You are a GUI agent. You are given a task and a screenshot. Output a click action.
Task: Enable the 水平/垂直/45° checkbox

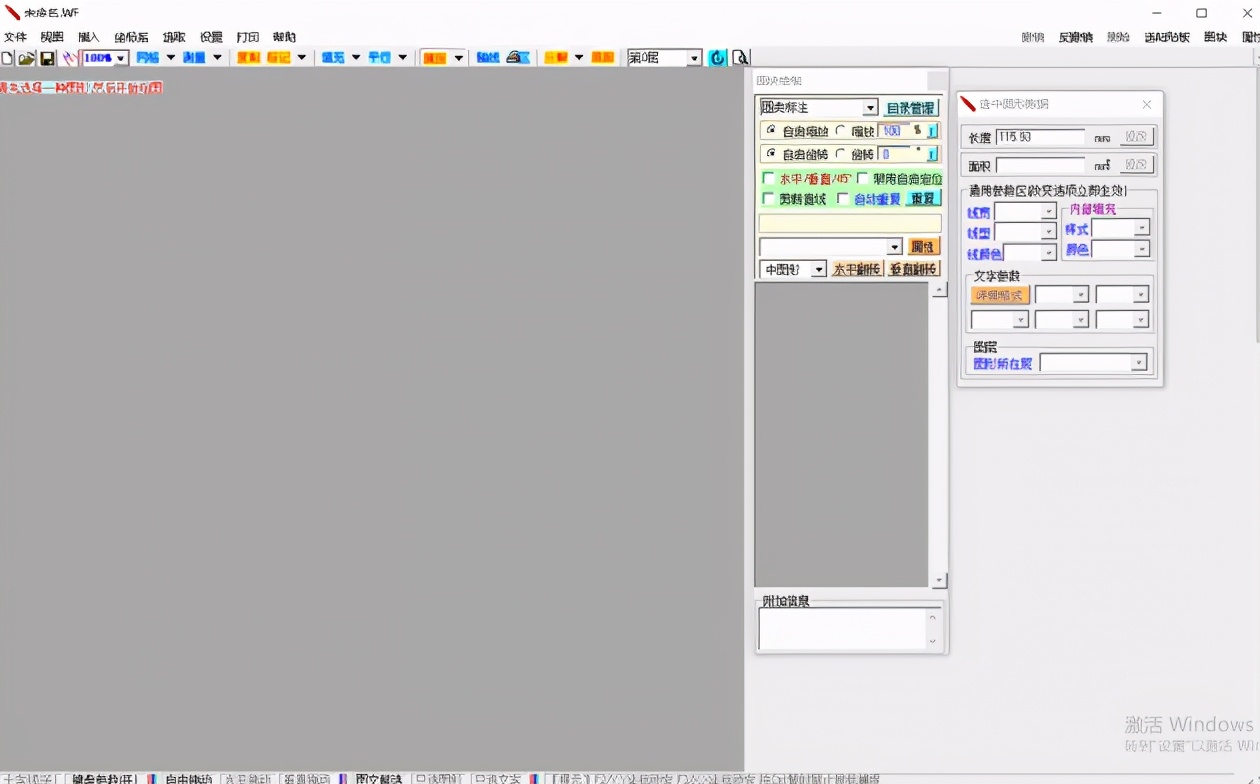pyautogui.click(x=768, y=178)
